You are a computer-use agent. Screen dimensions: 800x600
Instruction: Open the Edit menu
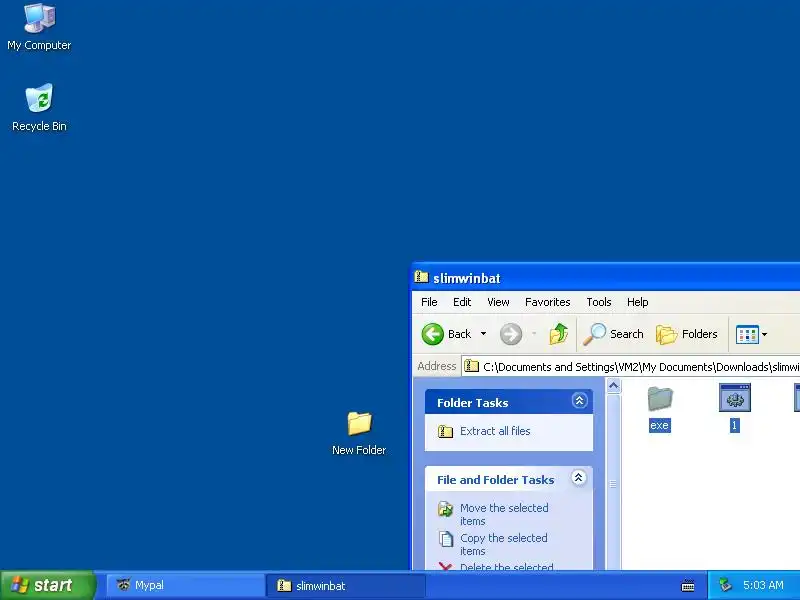[x=462, y=302]
